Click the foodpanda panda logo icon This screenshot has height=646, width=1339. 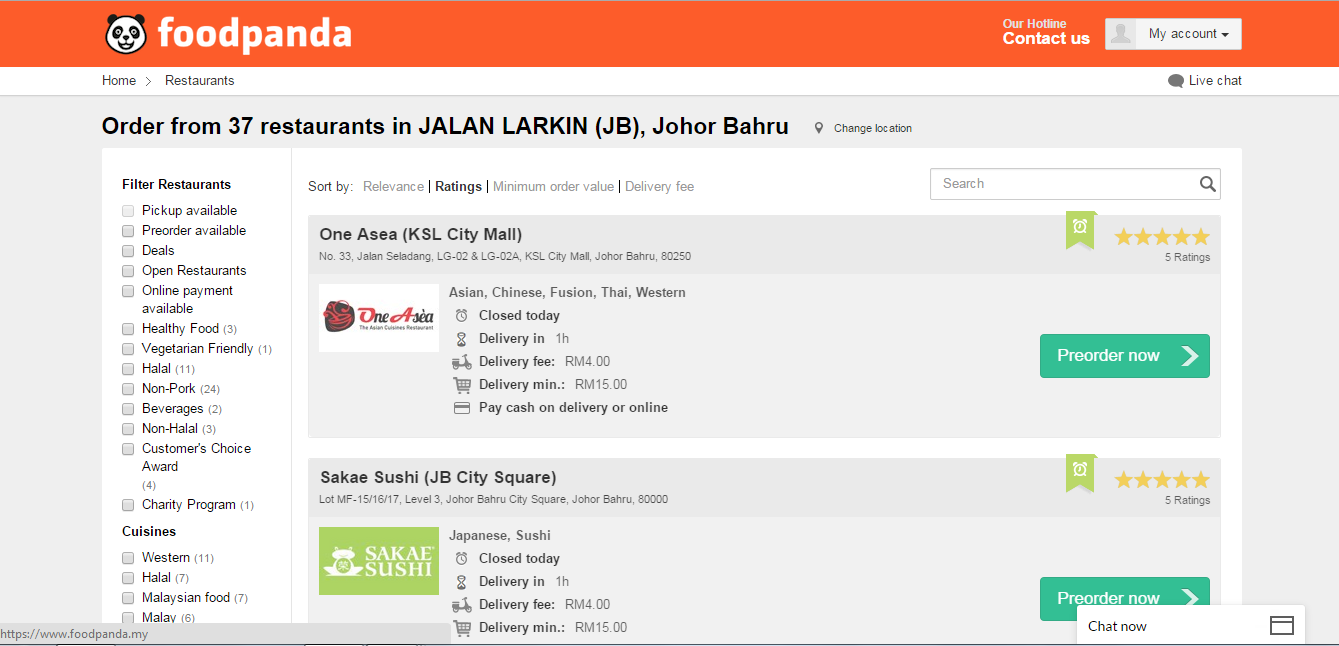[x=126, y=34]
